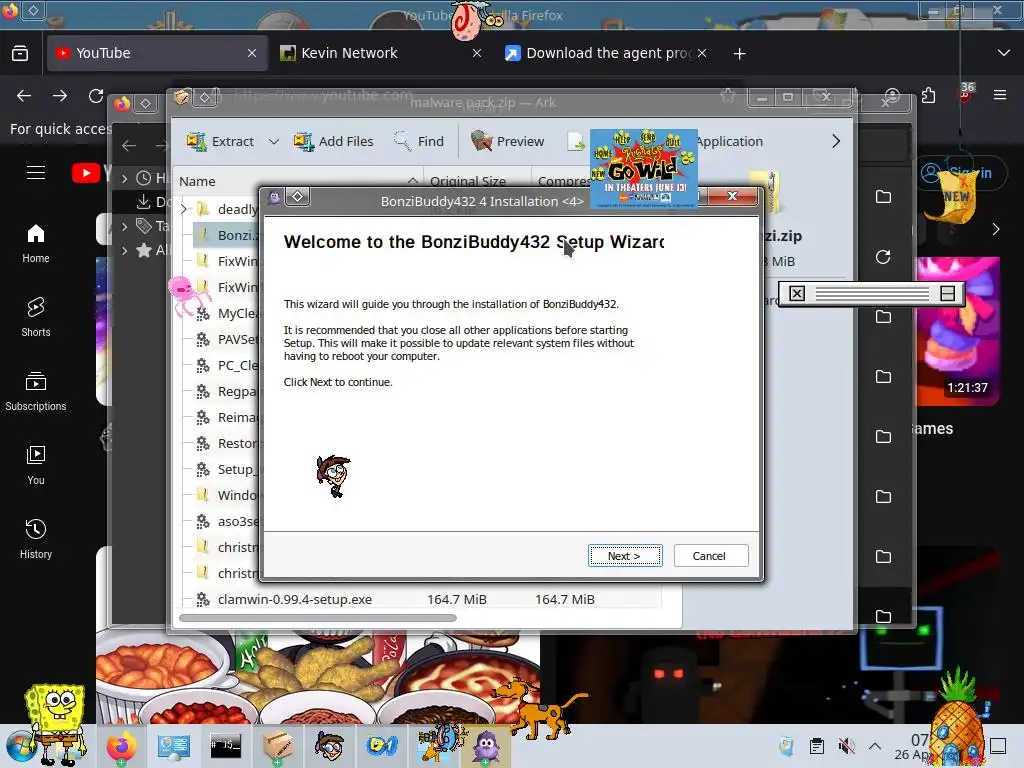Screen dimensions: 1024x768
Task: Open YouTube Shorts in the sidebar
Action: [36, 317]
